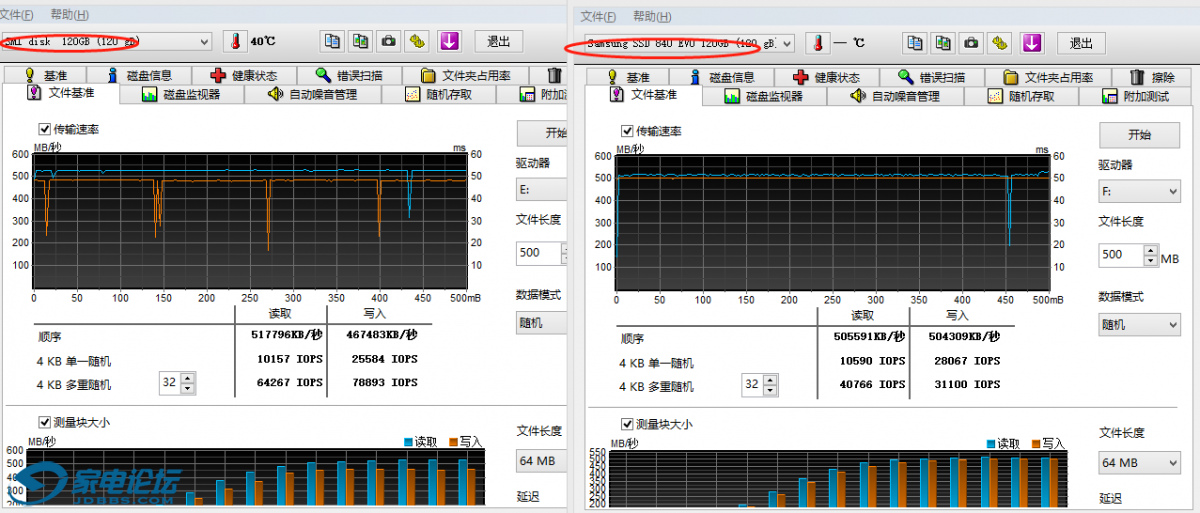
Task: Open 64 MB file length dropdown, right window
Action: click(x=1139, y=462)
